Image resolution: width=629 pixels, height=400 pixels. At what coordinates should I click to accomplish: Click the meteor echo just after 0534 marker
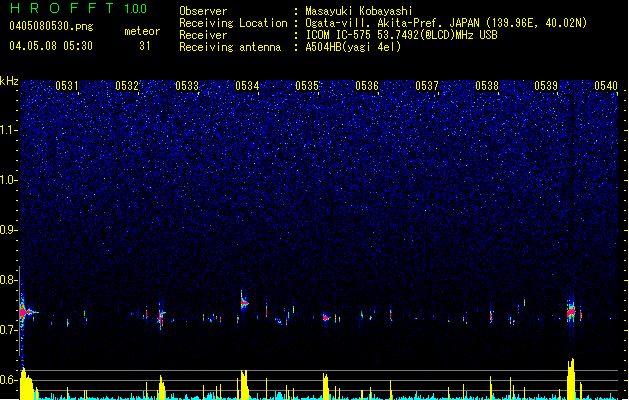pyautogui.click(x=244, y=302)
